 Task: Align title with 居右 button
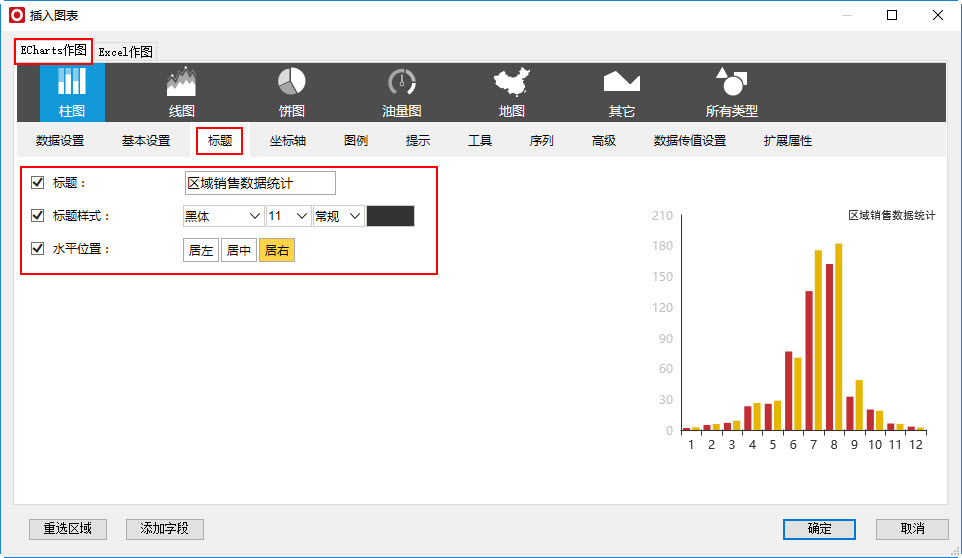point(277,250)
